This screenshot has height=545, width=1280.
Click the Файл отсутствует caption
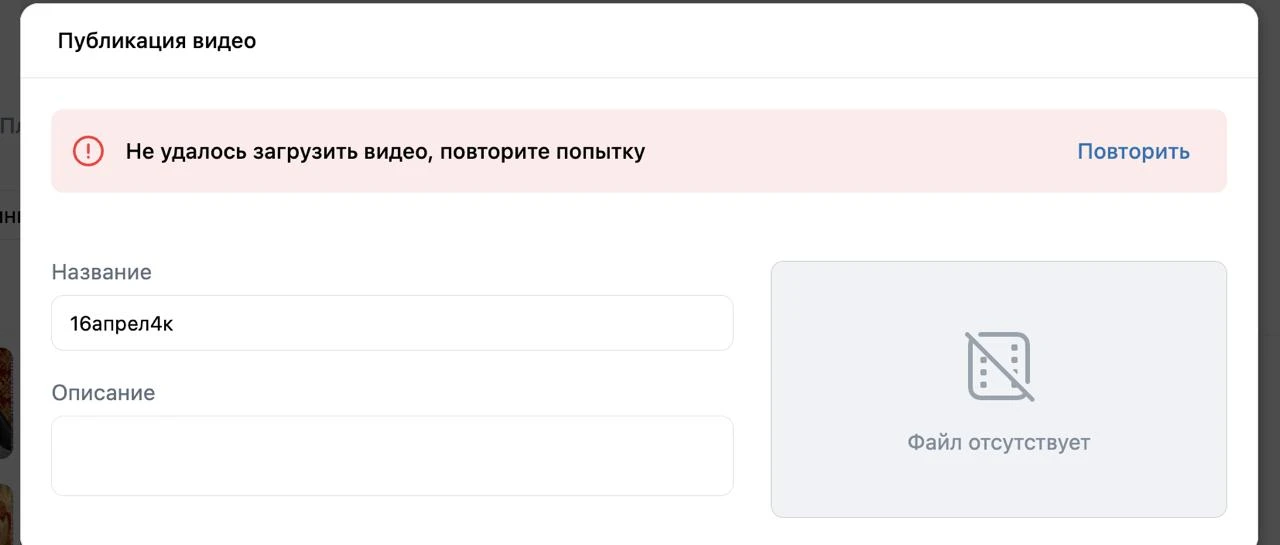998,442
